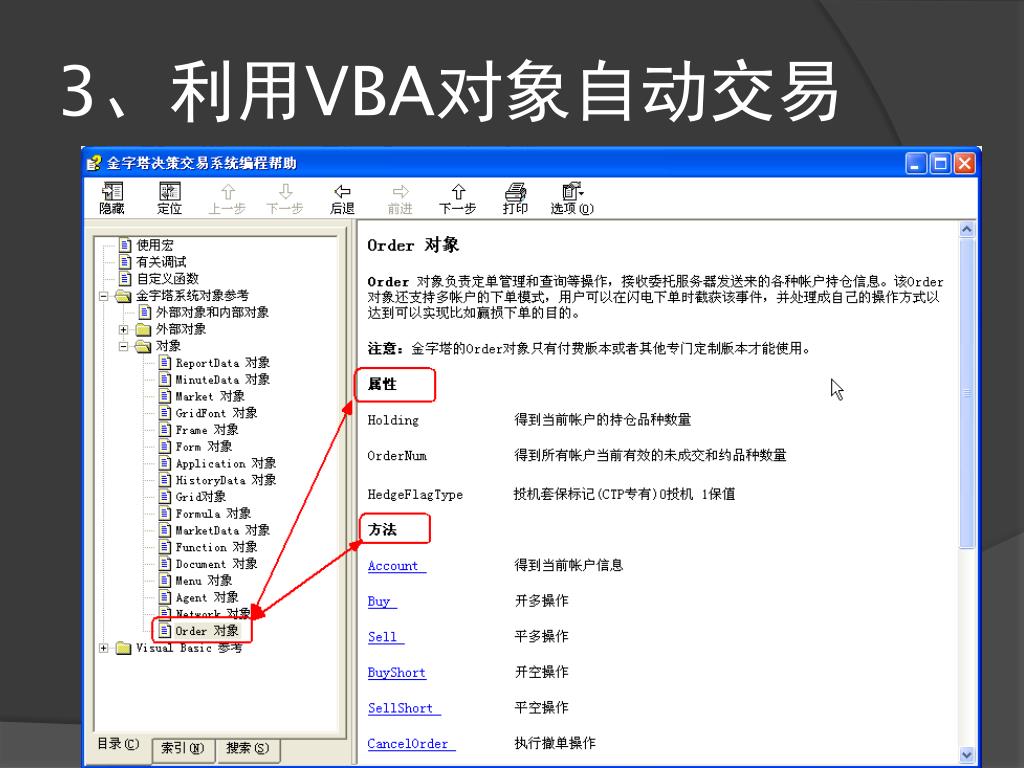Viewport: 1024px width, 768px height.
Task: Switch to the 索引(N) tab
Action: (x=182, y=748)
